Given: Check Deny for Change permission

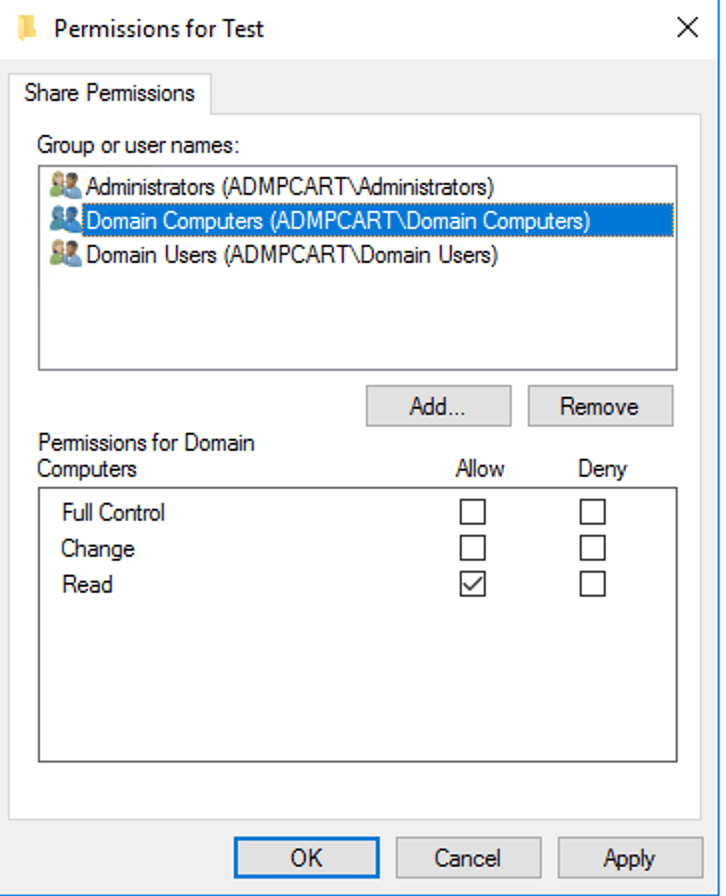Looking at the screenshot, I should (x=591, y=548).
